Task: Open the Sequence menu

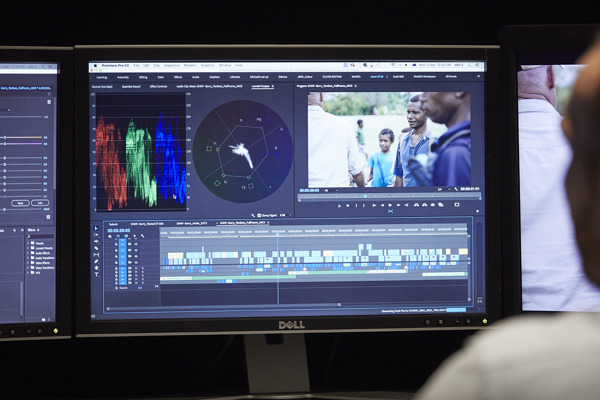Action: coord(172,65)
